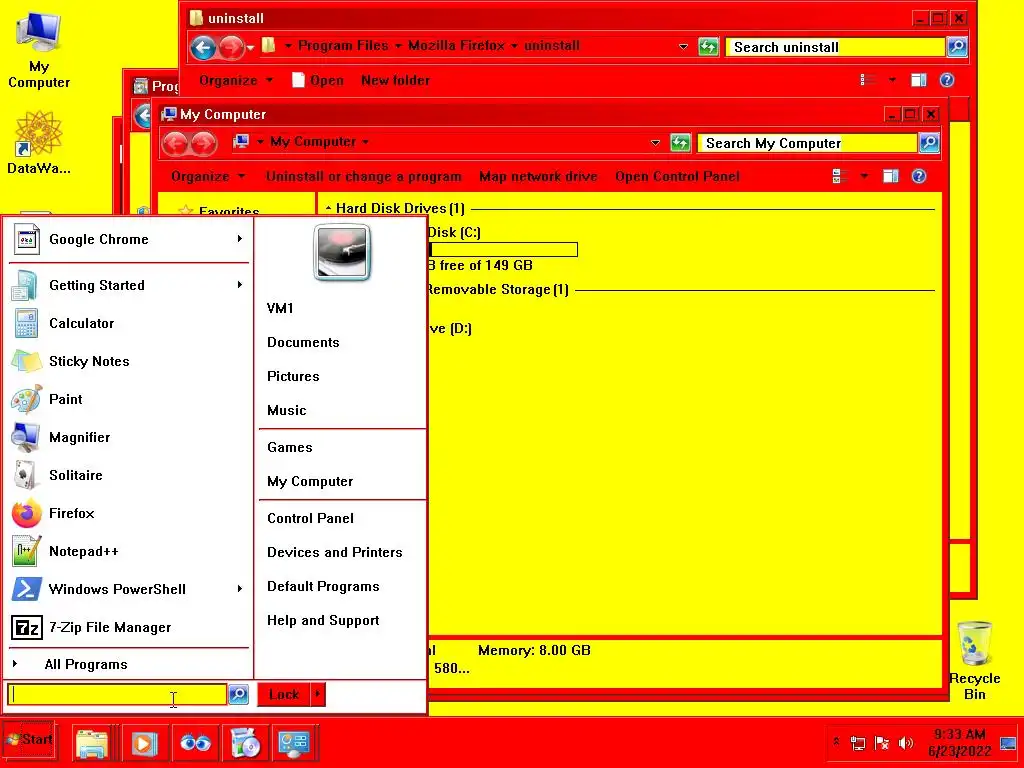The image size is (1024, 768).
Task: Click Map network drive
Action: pyautogui.click(x=538, y=176)
